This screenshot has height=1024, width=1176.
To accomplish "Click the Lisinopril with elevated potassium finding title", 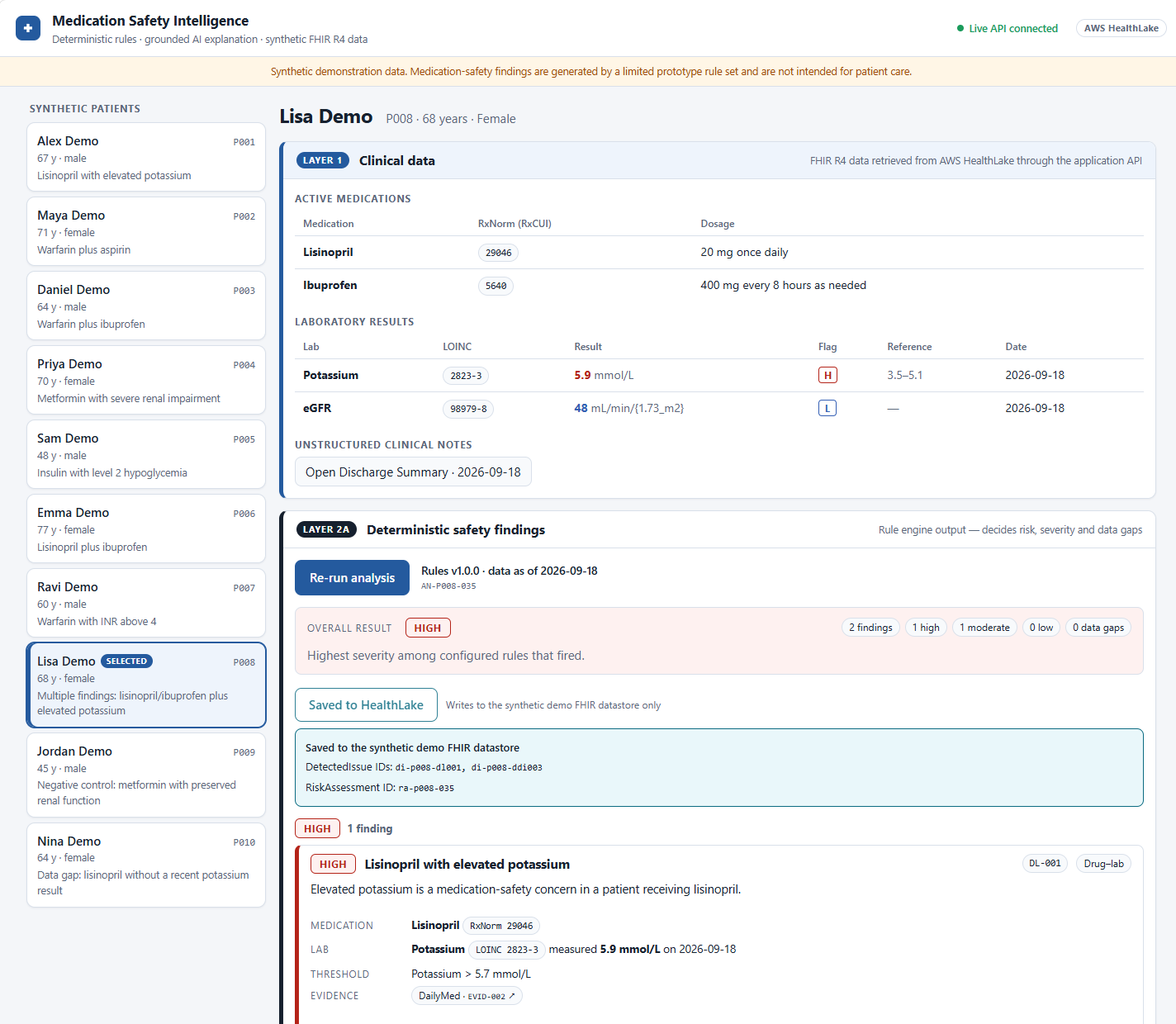I will [x=467, y=864].
